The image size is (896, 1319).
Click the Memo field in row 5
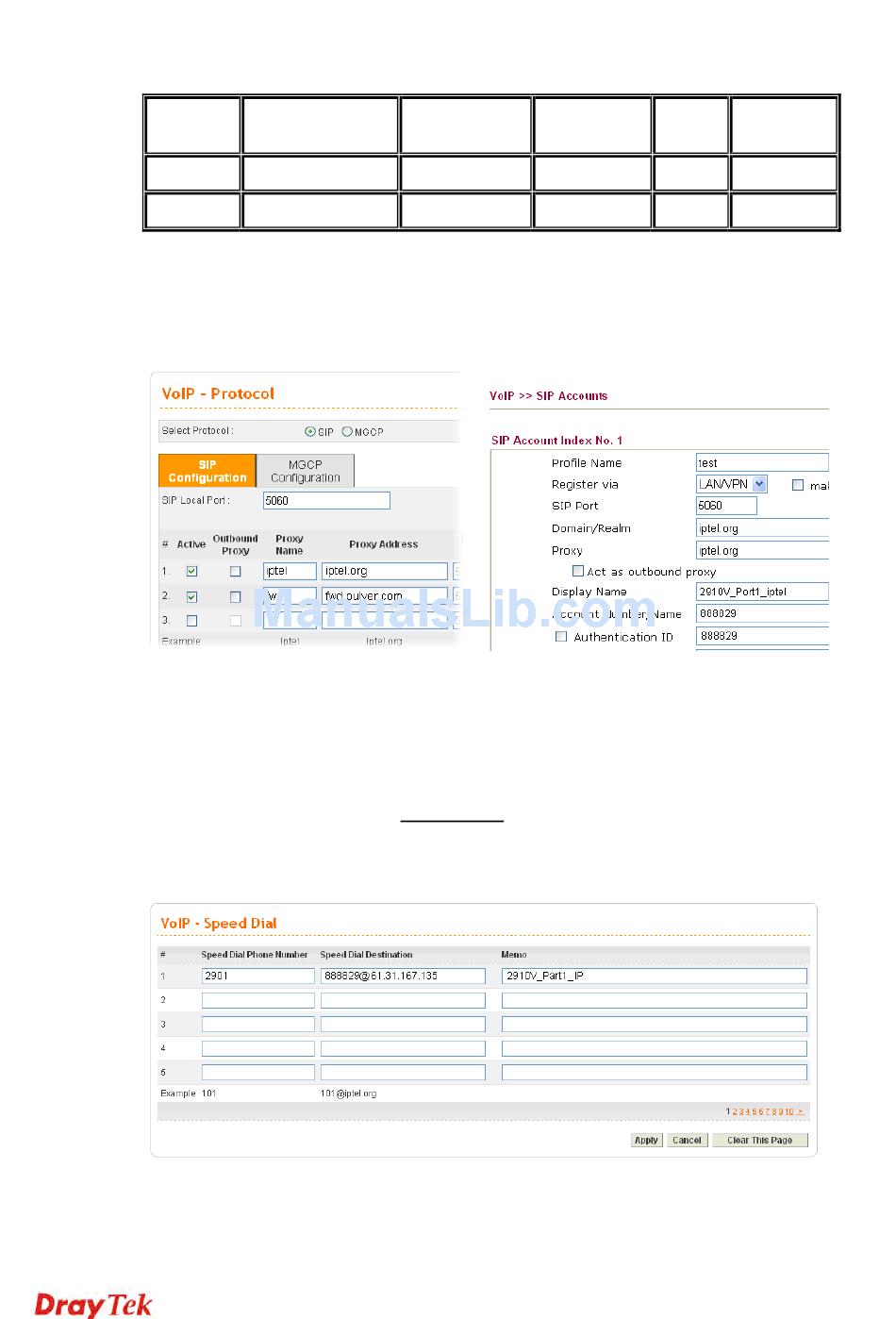pyautogui.click(x=655, y=1072)
